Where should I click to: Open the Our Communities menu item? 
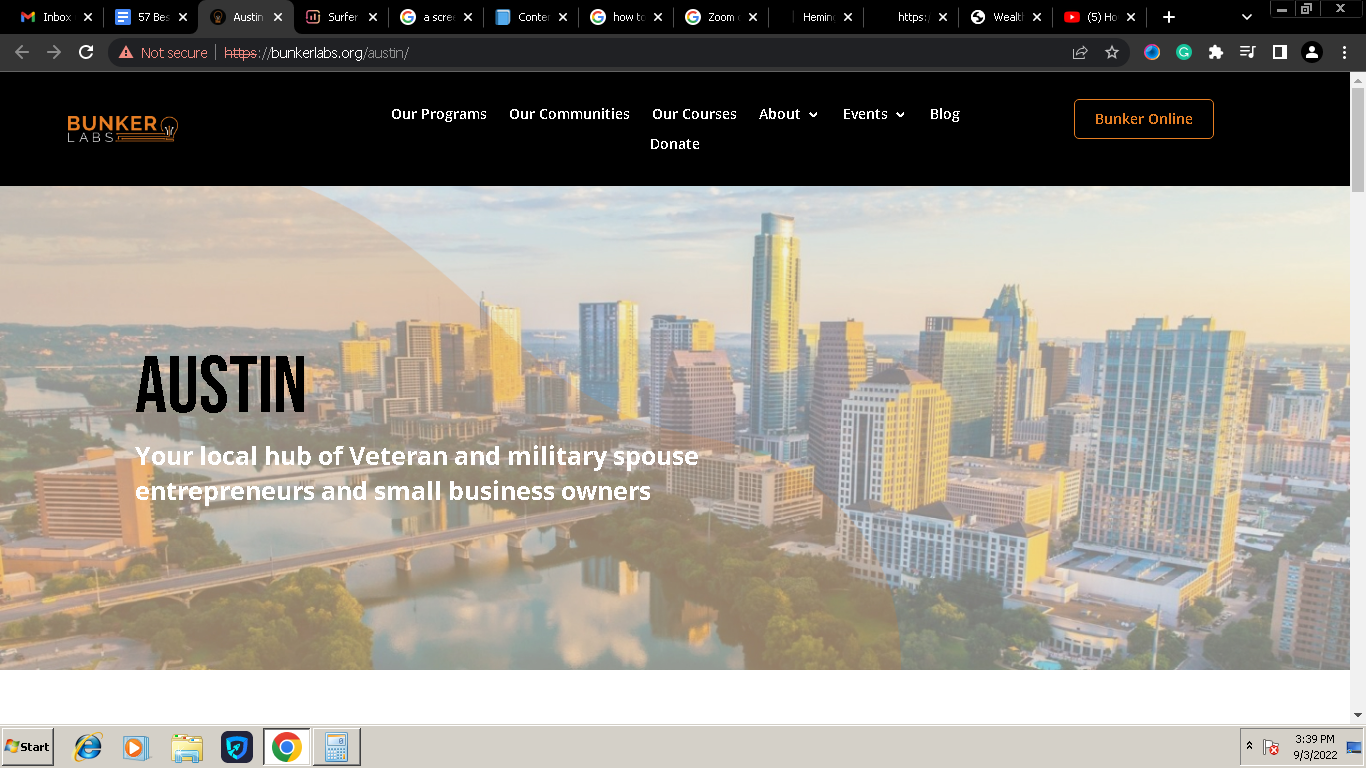(569, 114)
